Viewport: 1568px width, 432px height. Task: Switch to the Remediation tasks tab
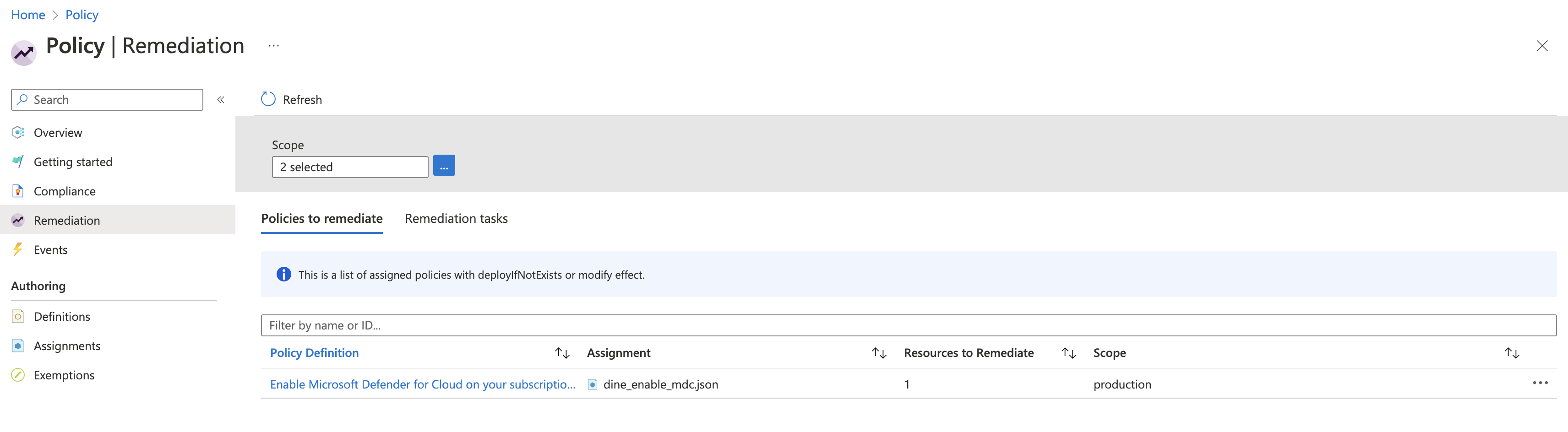tap(456, 218)
